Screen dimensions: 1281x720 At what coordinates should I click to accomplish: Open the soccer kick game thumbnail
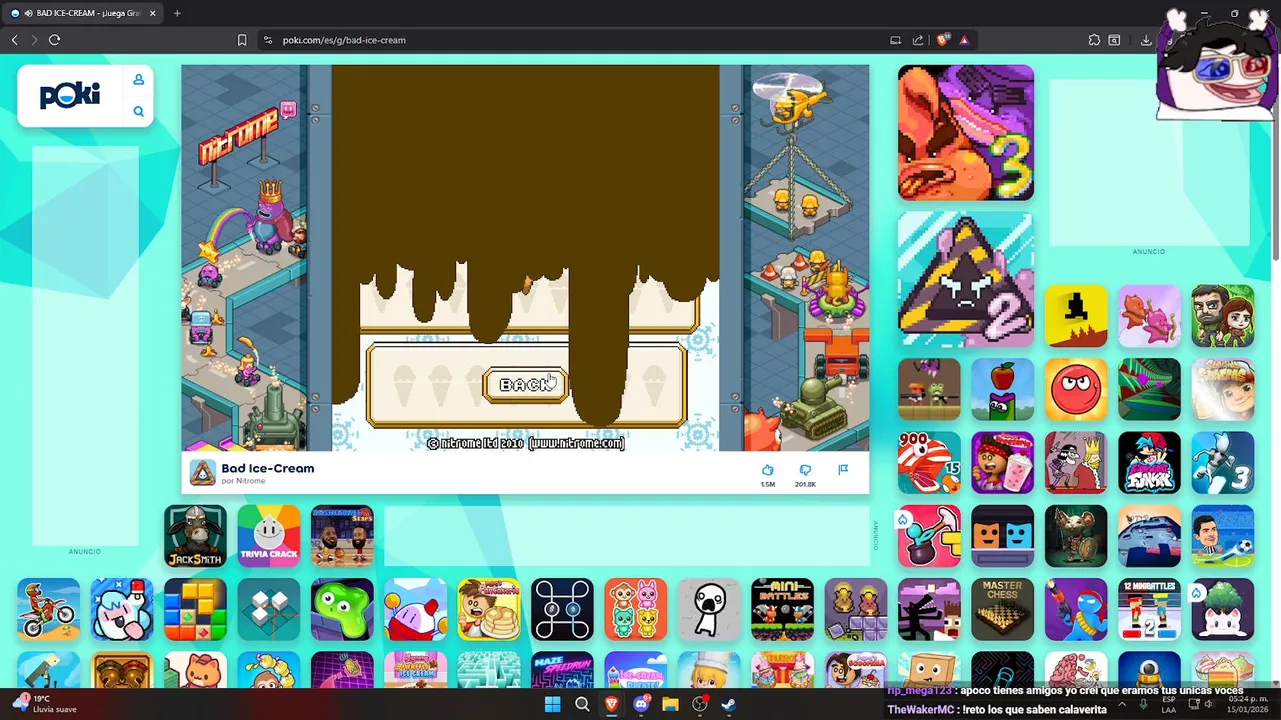pos(1222,535)
